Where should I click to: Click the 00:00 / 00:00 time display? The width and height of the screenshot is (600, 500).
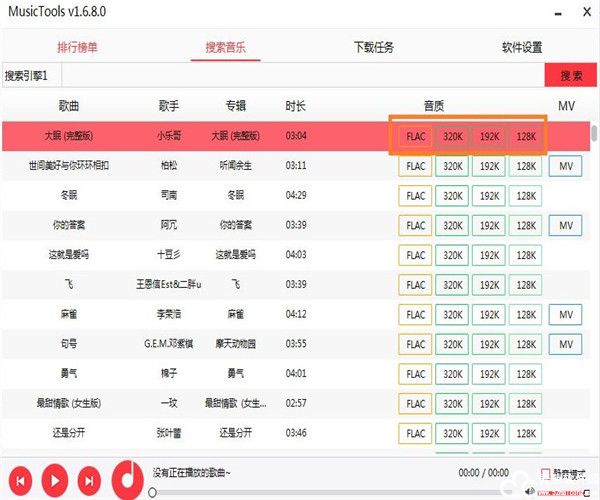pyautogui.click(x=484, y=473)
